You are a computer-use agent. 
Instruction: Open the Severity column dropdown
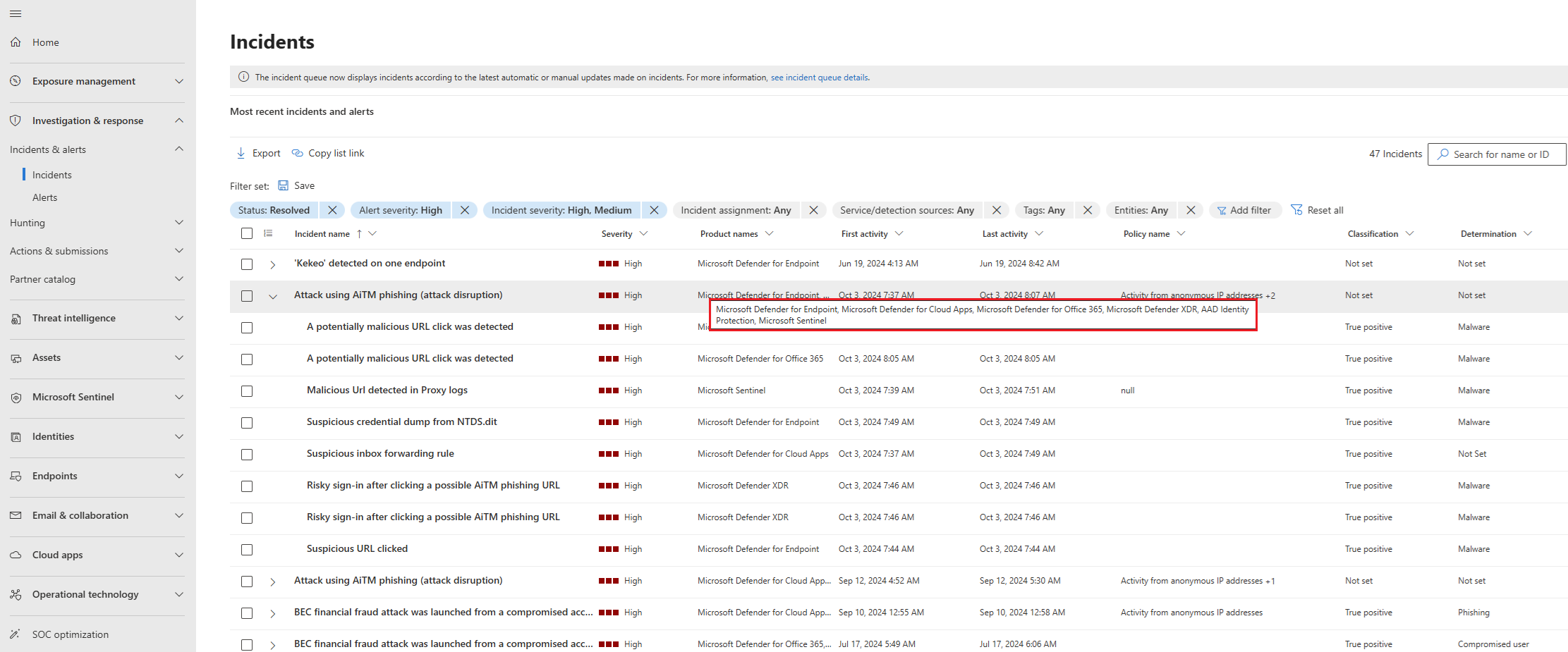[x=643, y=234]
